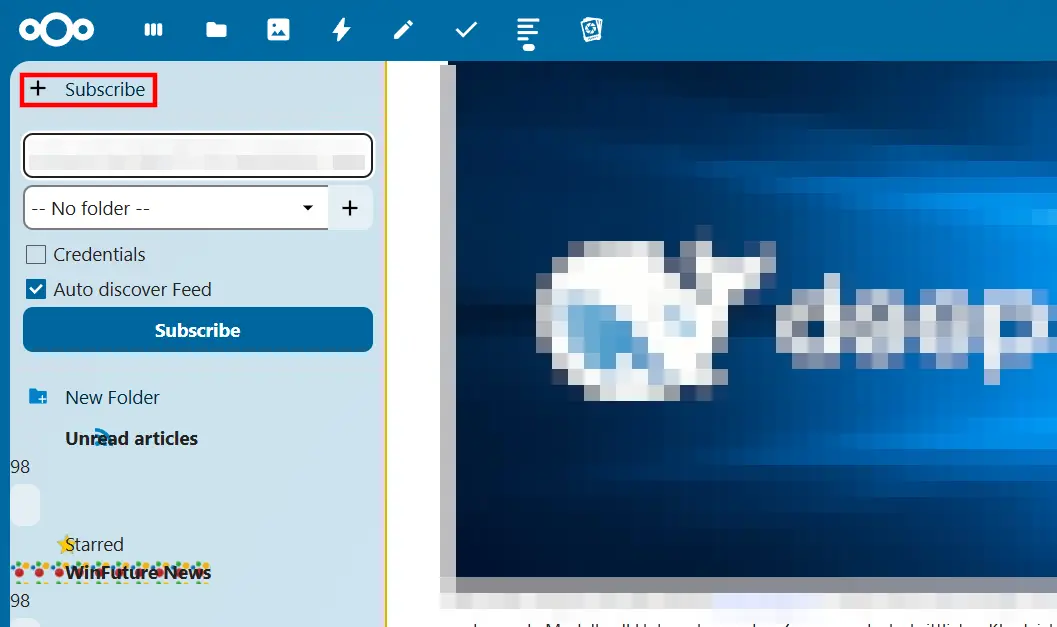The height and width of the screenshot is (627, 1057).
Task: Uncheck Auto discover Feed
Action: [x=36, y=290]
